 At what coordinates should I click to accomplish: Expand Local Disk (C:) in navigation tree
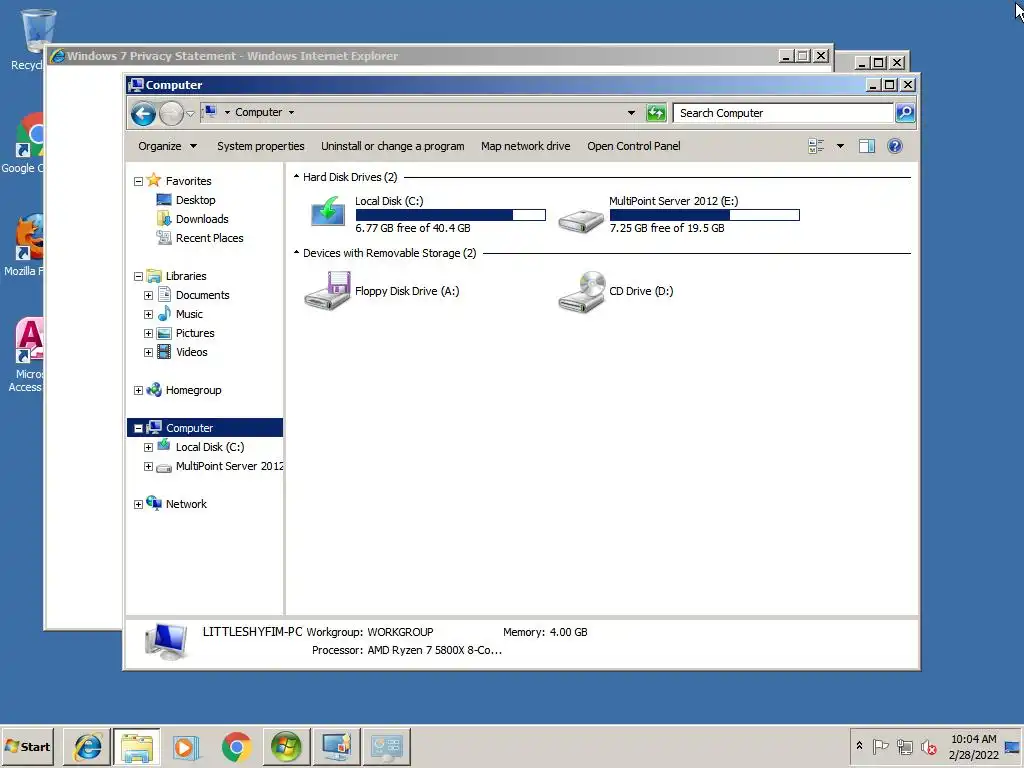point(148,447)
